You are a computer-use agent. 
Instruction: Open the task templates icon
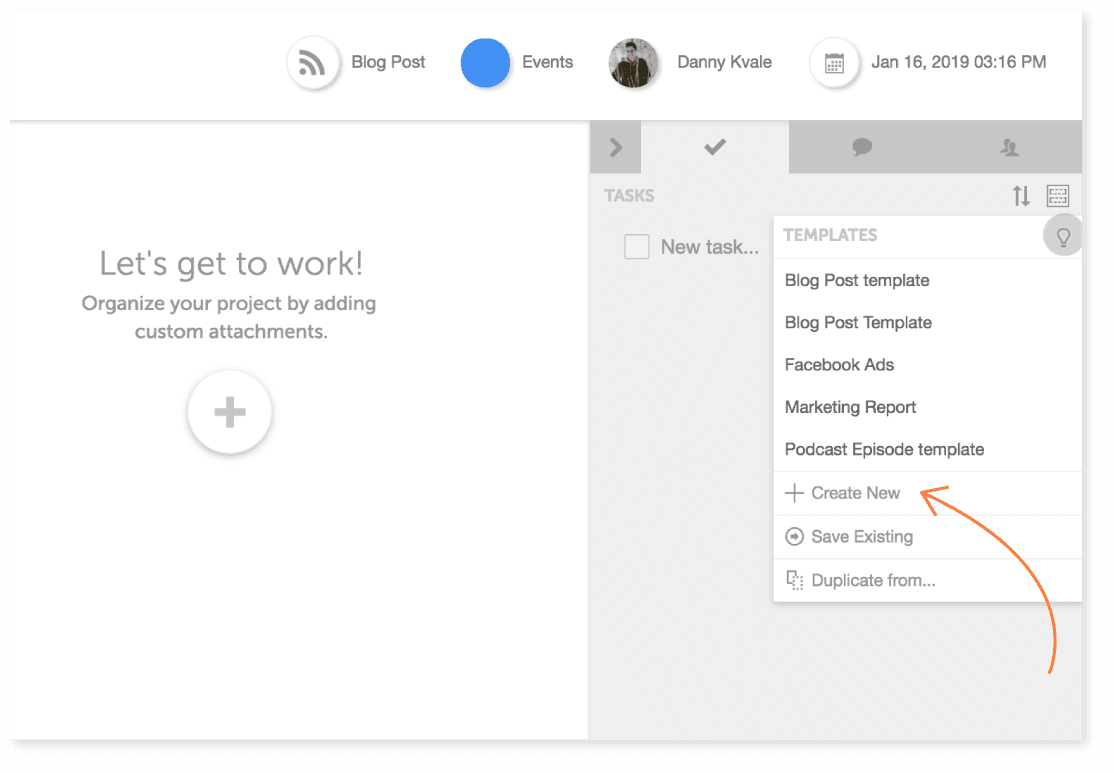pos(1058,195)
